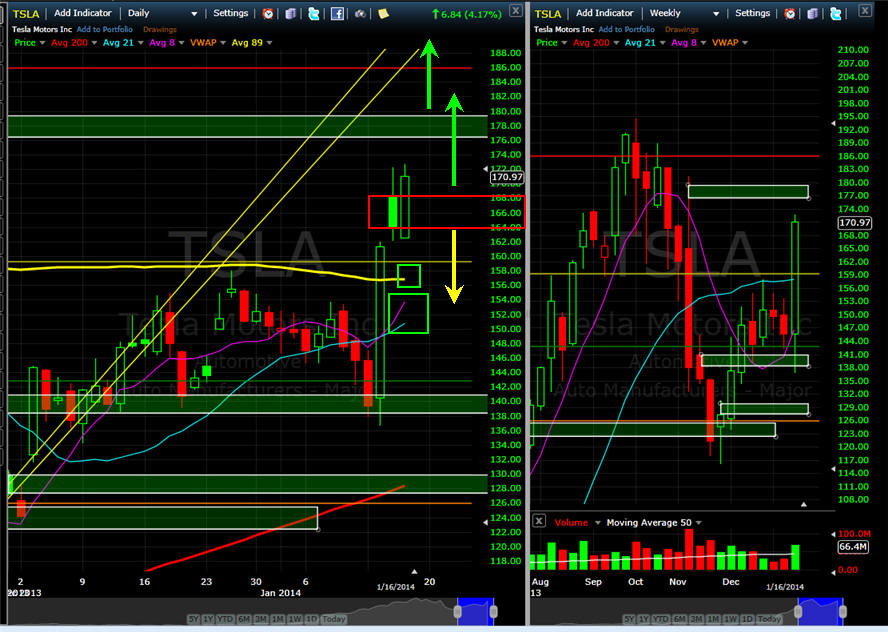
Task: Open Settings in Weekly chart
Action: [752, 13]
